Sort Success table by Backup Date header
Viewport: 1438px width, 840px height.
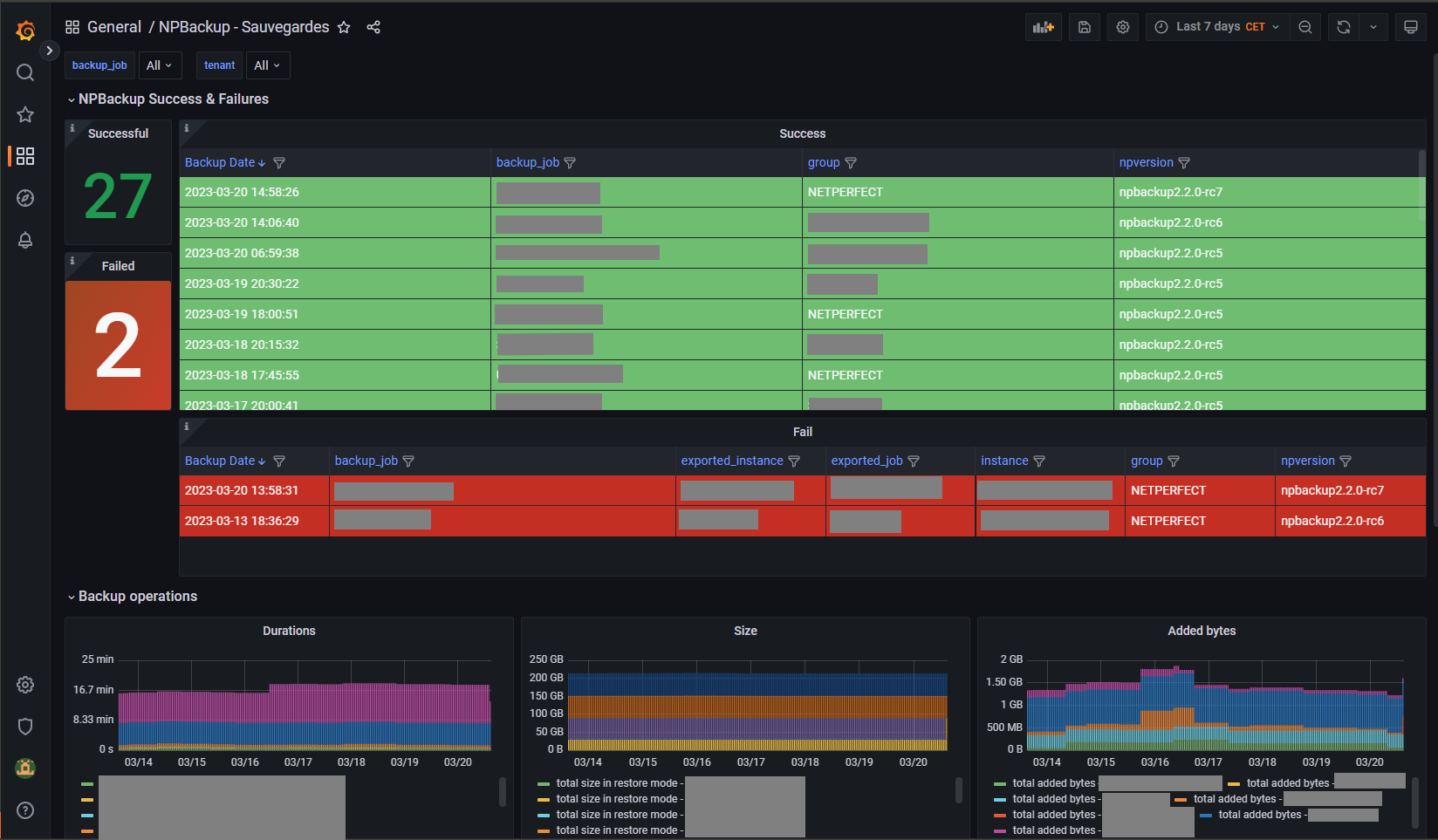coord(220,163)
